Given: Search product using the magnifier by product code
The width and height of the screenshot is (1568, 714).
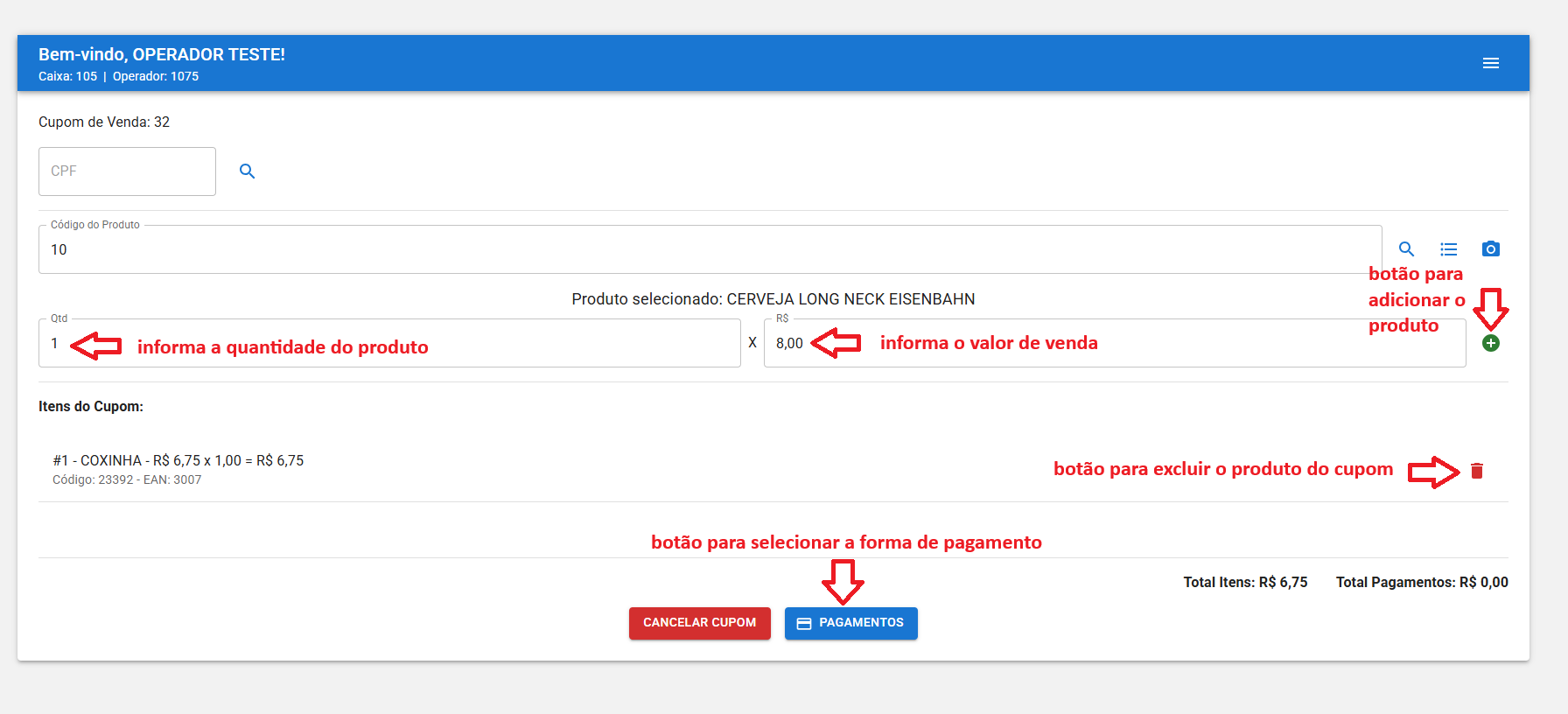Looking at the screenshot, I should [1406, 249].
